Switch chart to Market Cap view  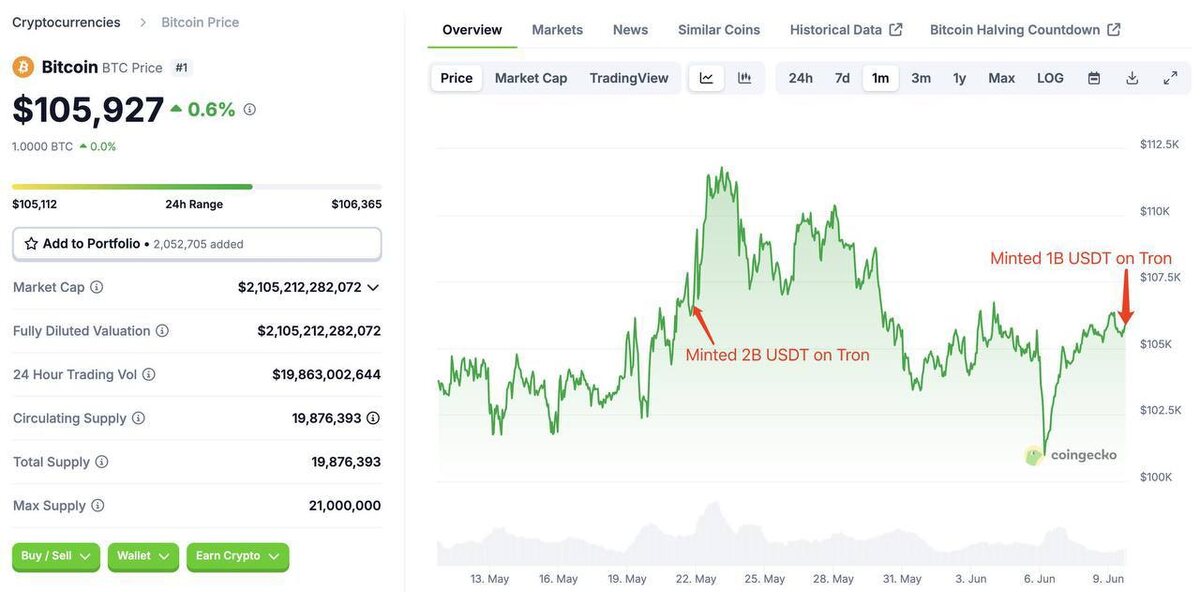click(x=531, y=78)
